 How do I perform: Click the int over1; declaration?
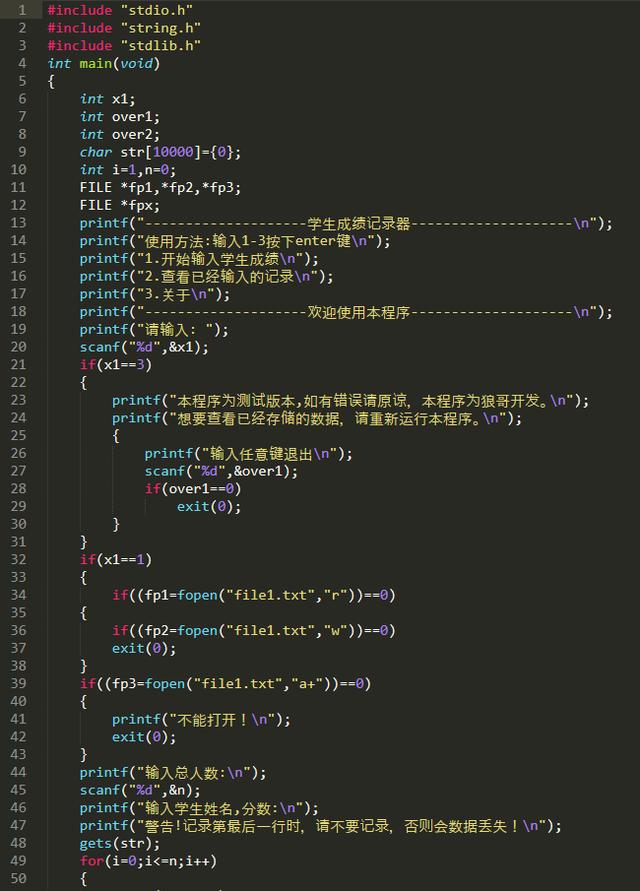[119, 116]
